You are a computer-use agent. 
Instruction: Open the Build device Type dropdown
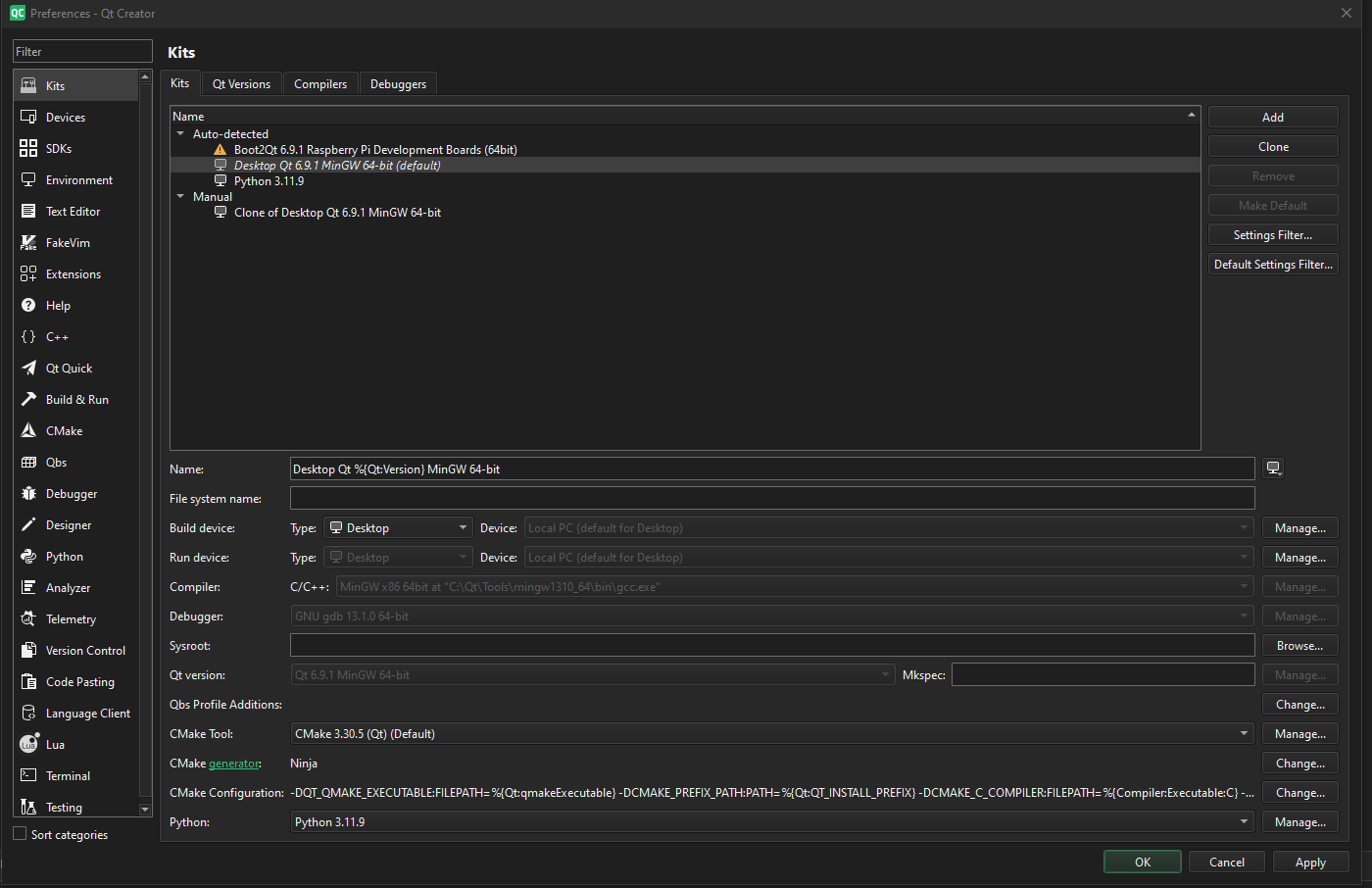398,528
